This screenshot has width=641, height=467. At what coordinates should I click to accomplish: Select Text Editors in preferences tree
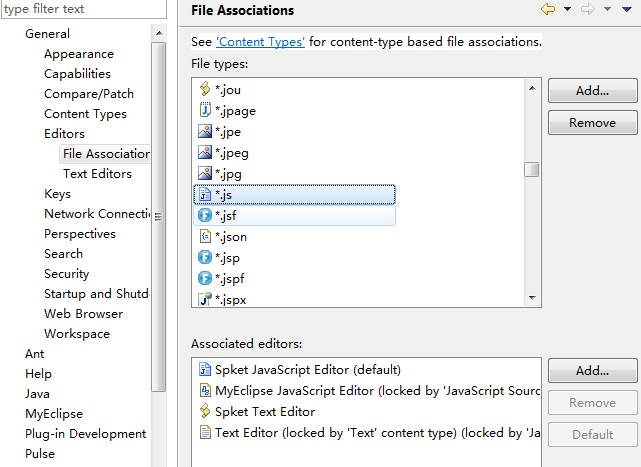click(97, 174)
